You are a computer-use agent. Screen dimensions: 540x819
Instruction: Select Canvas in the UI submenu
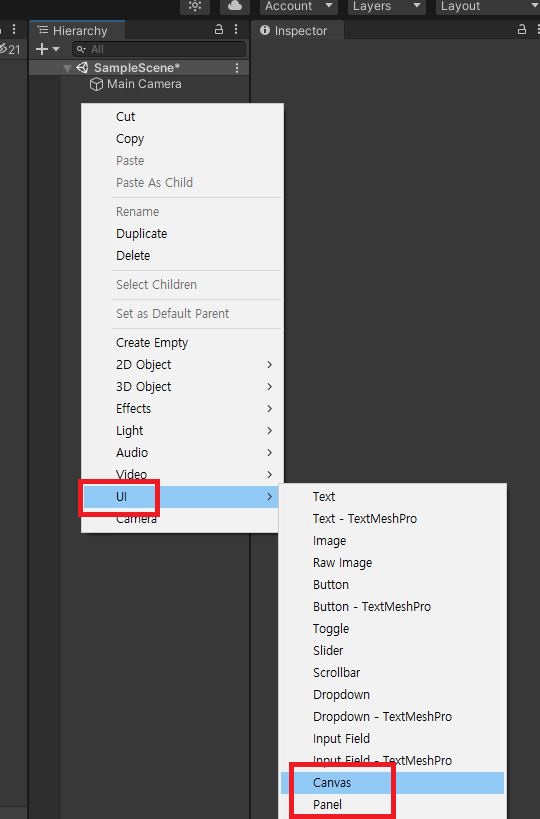[392, 782]
